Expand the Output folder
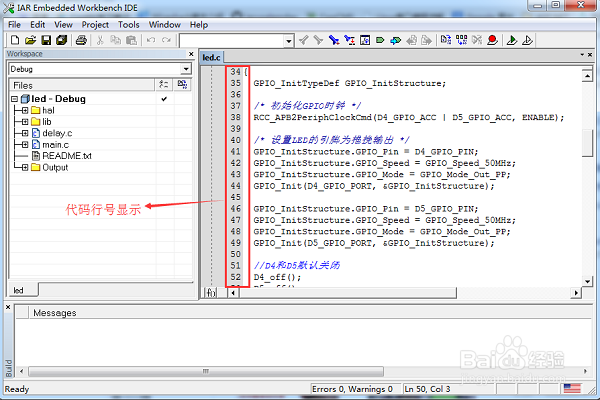Image resolution: width=600 pixels, height=400 pixels. coord(25,167)
